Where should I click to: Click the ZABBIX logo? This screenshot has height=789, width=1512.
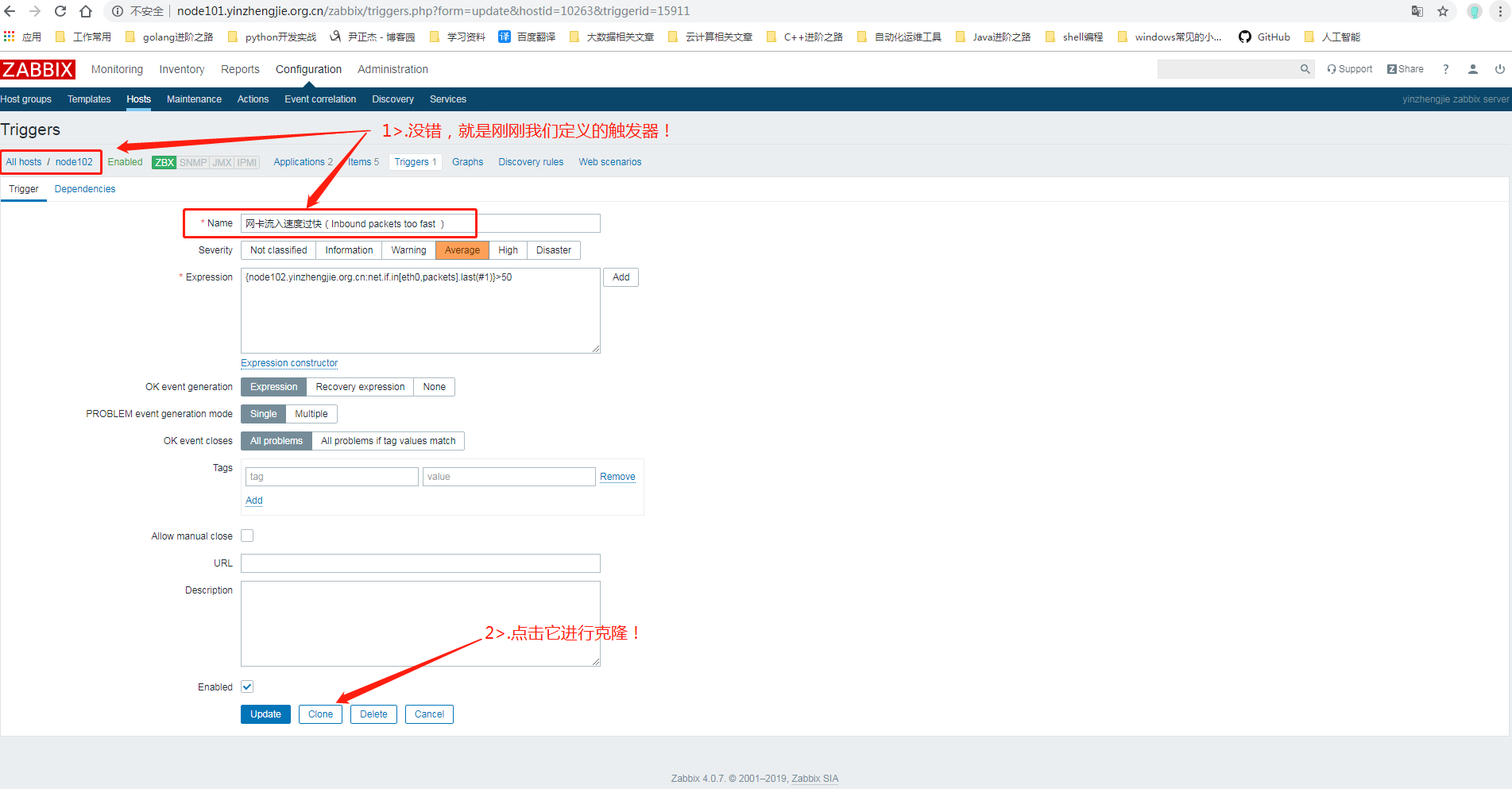pyautogui.click(x=38, y=69)
